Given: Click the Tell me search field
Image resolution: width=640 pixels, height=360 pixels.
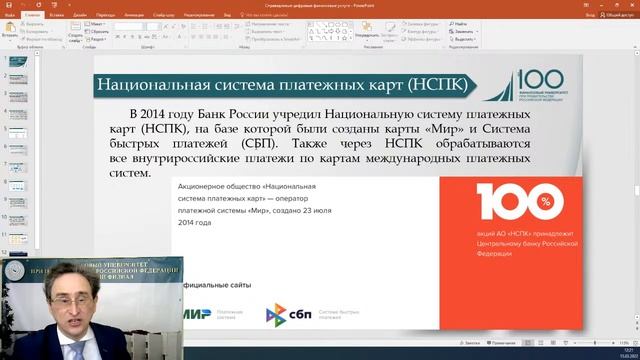Looking at the screenshot, I should coord(264,15).
